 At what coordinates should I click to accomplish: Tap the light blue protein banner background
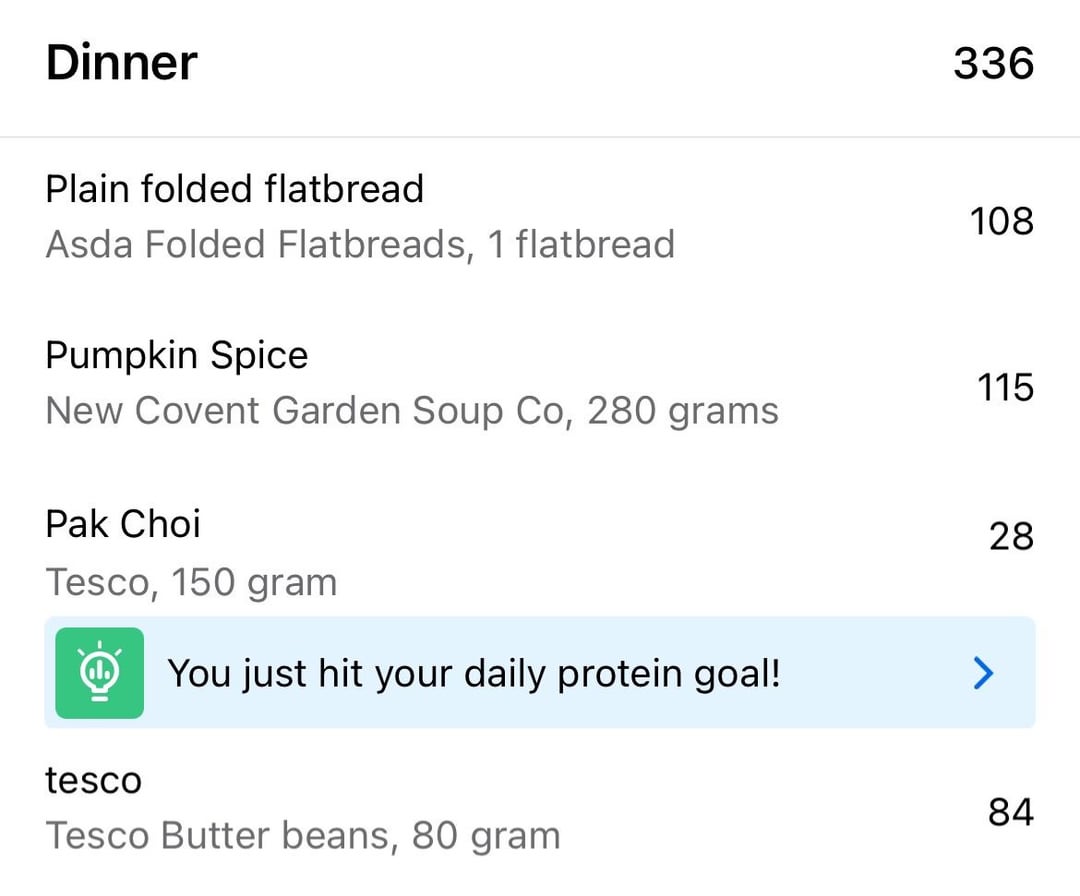coord(540,673)
